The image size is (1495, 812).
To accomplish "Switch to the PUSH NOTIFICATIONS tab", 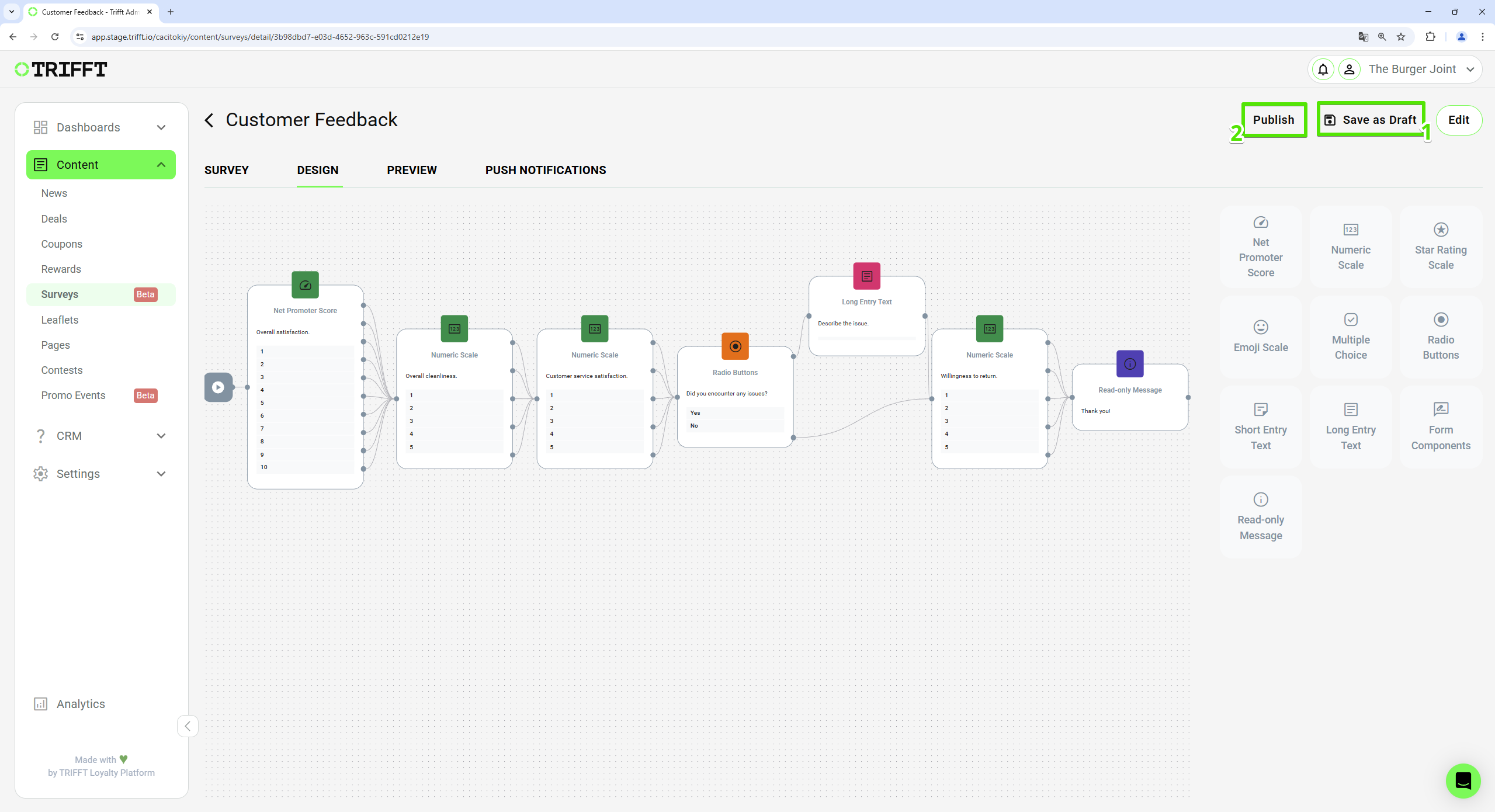I will (546, 170).
